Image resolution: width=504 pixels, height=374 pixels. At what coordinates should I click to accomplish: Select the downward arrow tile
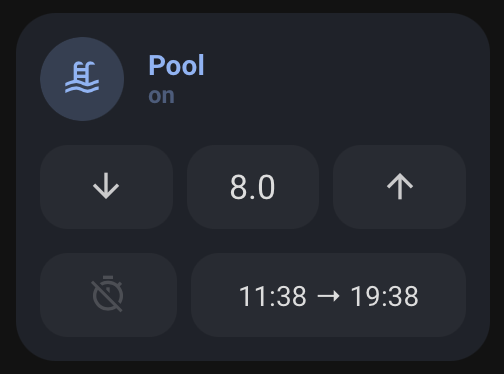(106, 187)
